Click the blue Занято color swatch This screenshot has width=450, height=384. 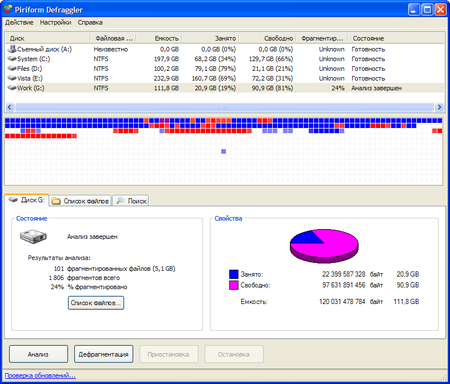coord(234,274)
